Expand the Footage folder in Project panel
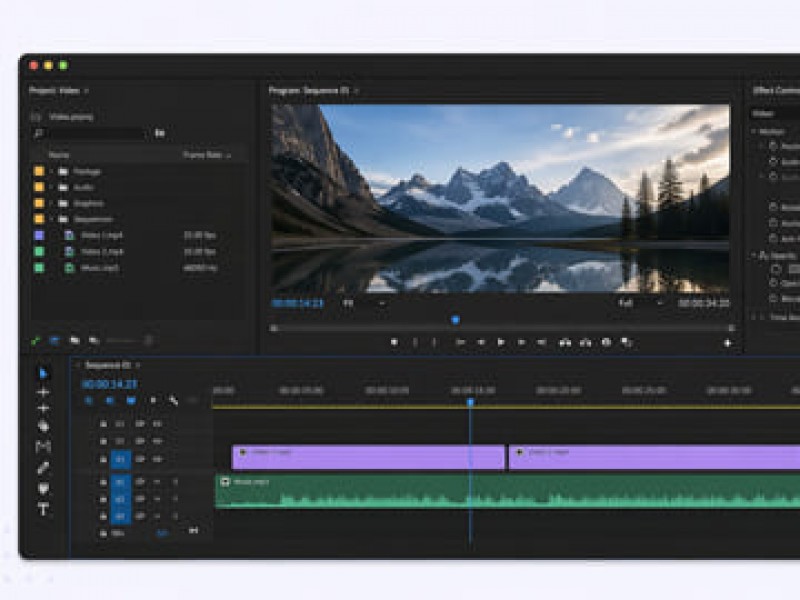The height and width of the screenshot is (600, 800). tap(50, 172)
